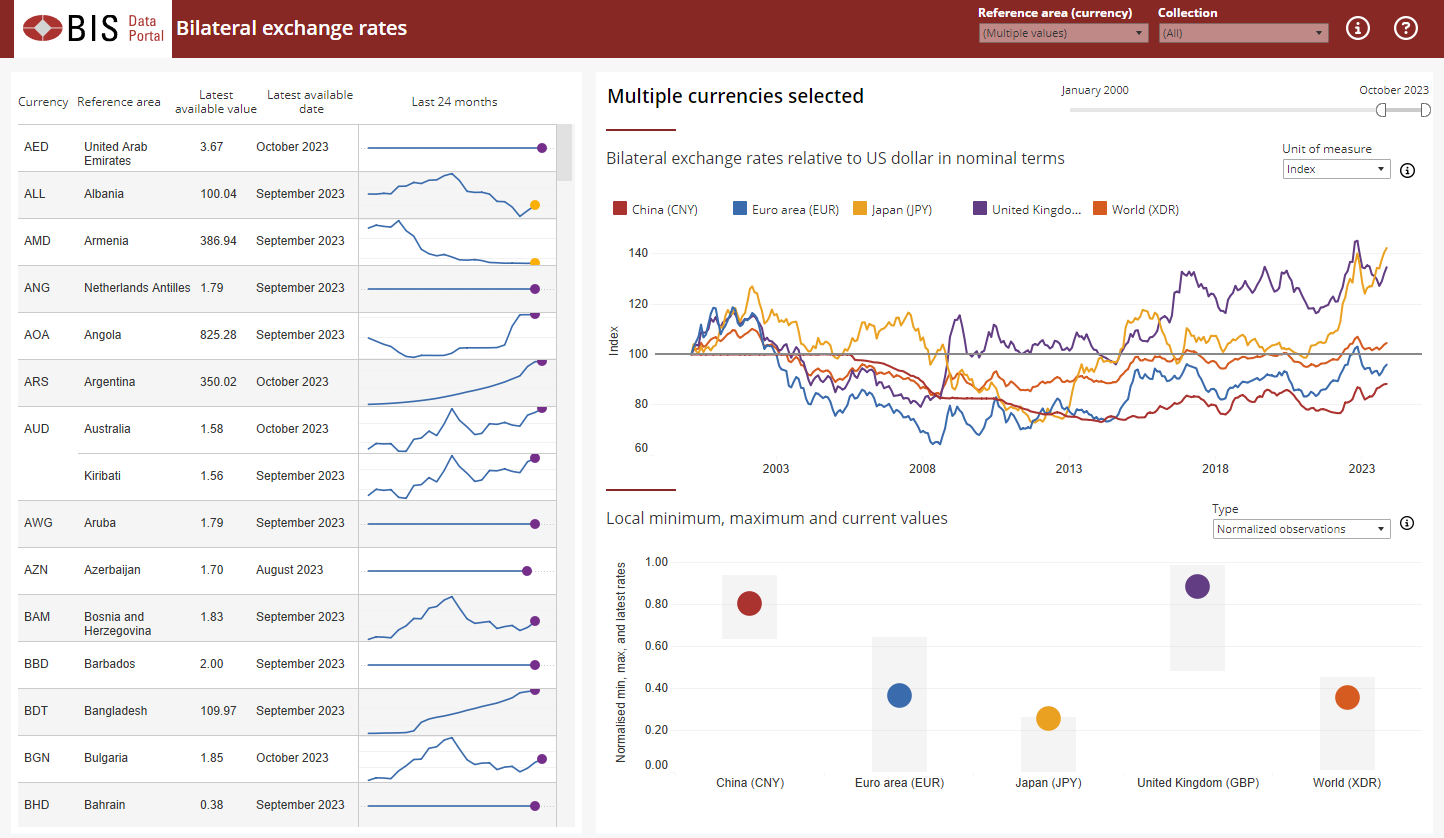Click the purple marker on AED sparkline

[542, 148]
